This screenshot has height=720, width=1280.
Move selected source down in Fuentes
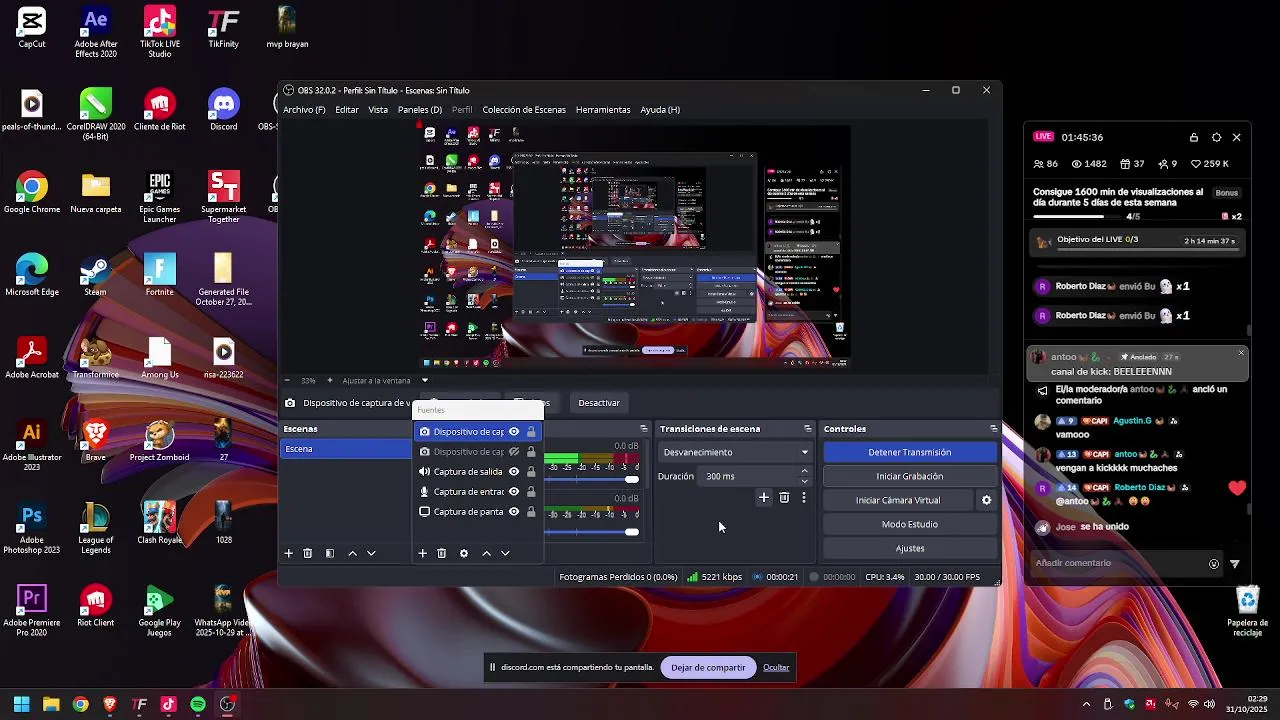click(505, 553)
